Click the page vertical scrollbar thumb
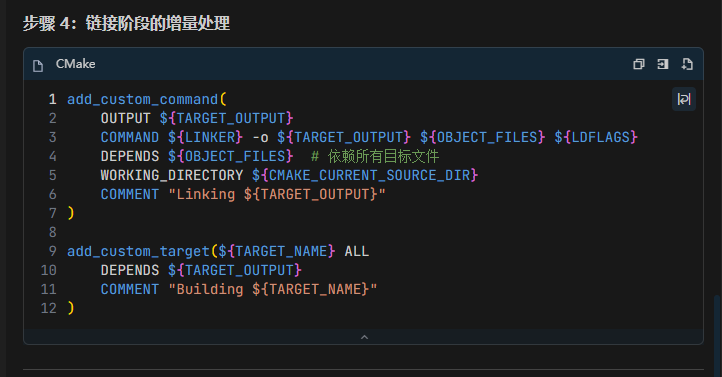Screen dimensions: 722x377 pos(717,336)
